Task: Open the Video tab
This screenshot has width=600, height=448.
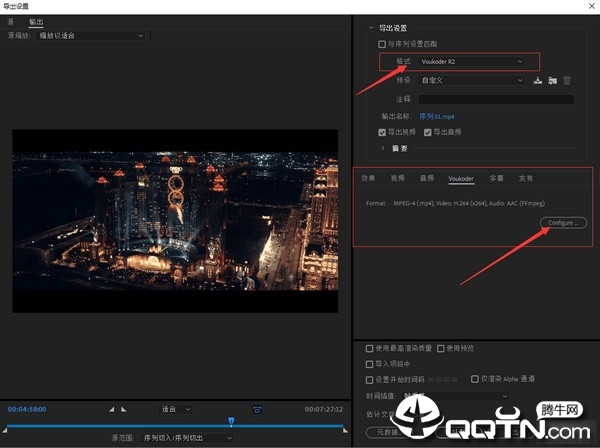Action: pyautogui.click(x=397, y=178)
